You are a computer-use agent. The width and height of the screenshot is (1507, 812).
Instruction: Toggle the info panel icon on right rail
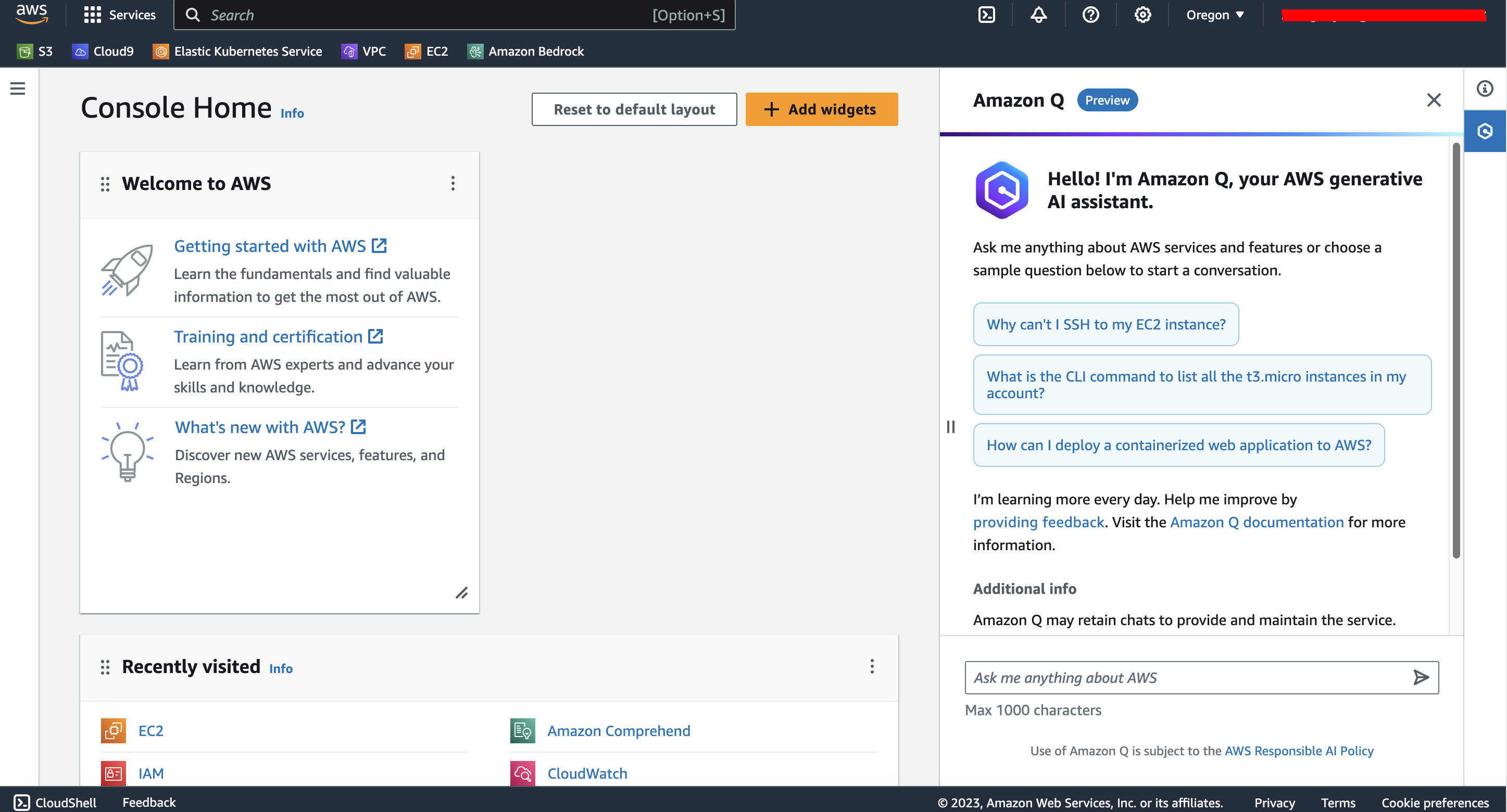[x=1485, y=88]
